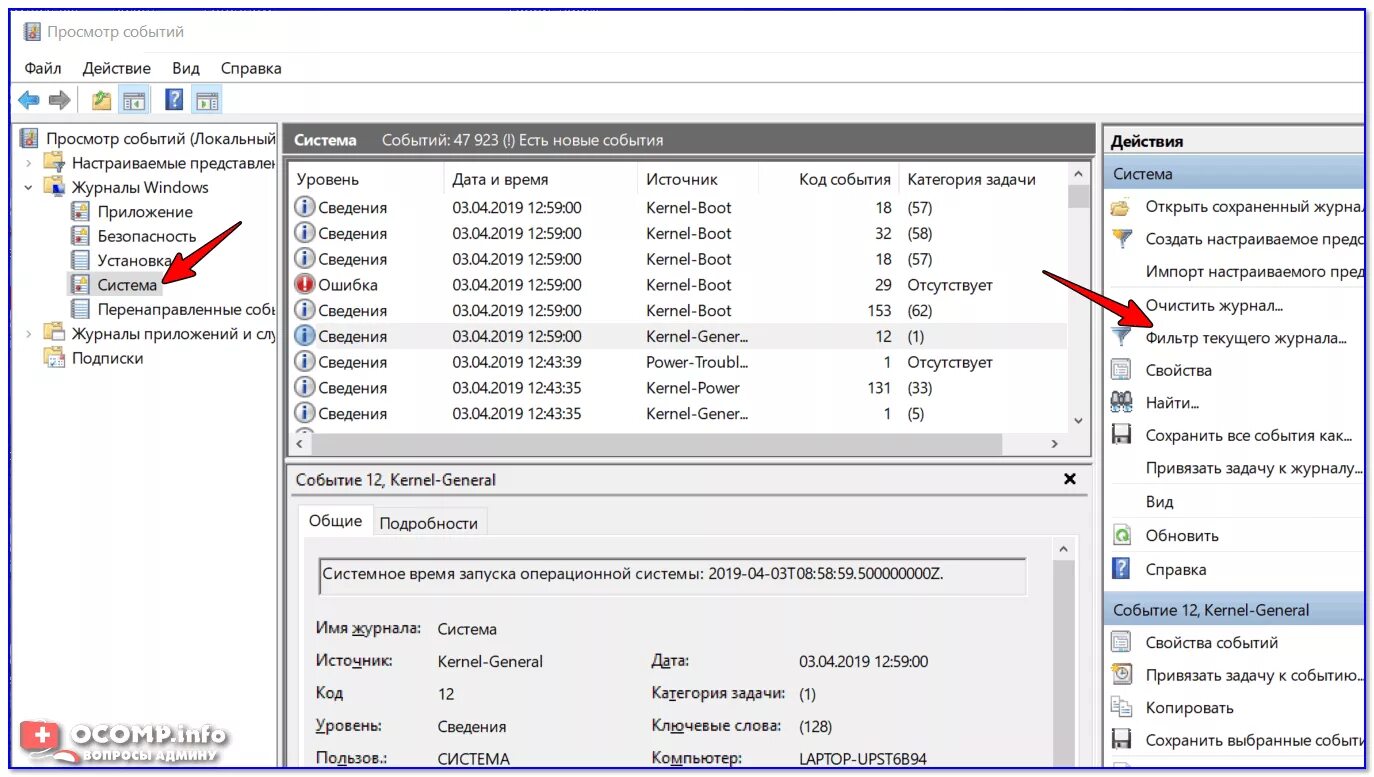Switch to the Общие tab
1374x777 pixels.
335,521
